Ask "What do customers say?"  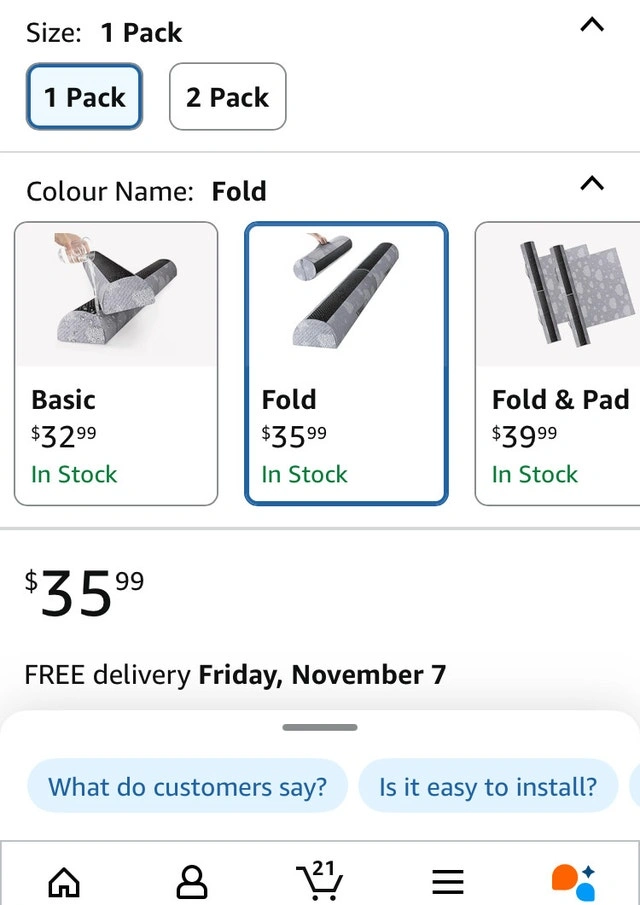[187, 787]
